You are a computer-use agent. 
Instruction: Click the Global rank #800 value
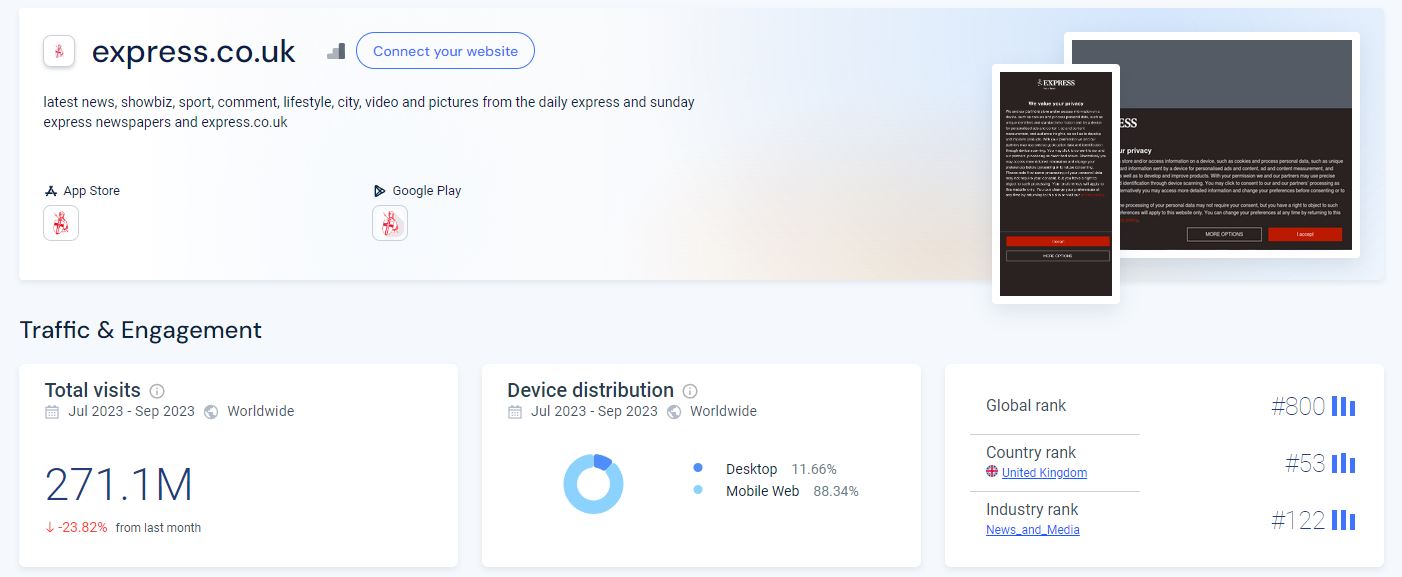click(1298, 406)
